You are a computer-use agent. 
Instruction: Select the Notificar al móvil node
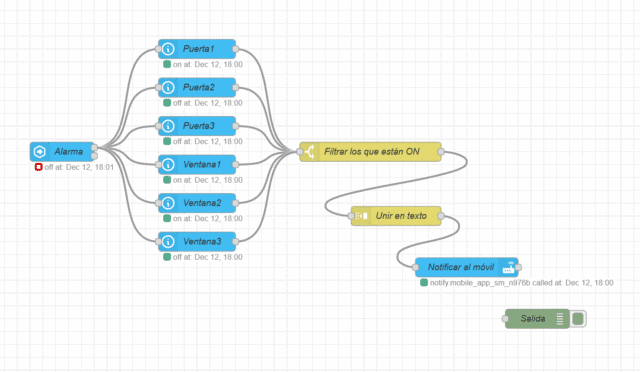click(x=467, y=267)
